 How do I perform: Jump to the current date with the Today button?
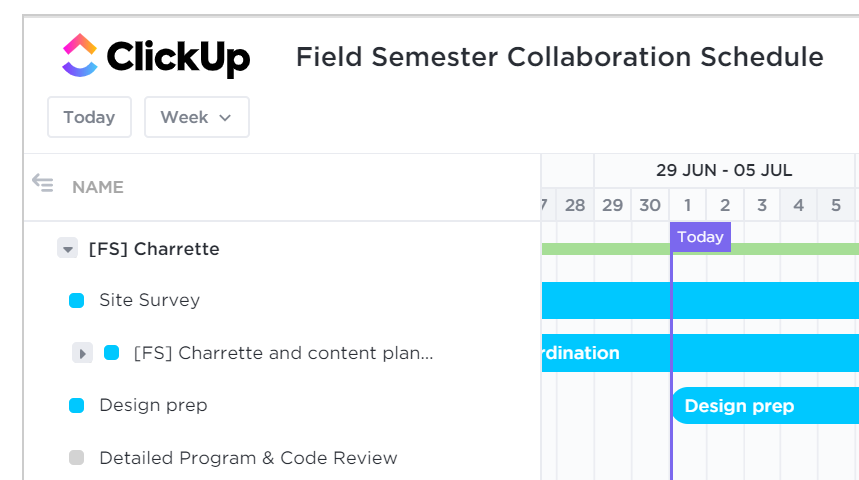(x=89, y=117)
